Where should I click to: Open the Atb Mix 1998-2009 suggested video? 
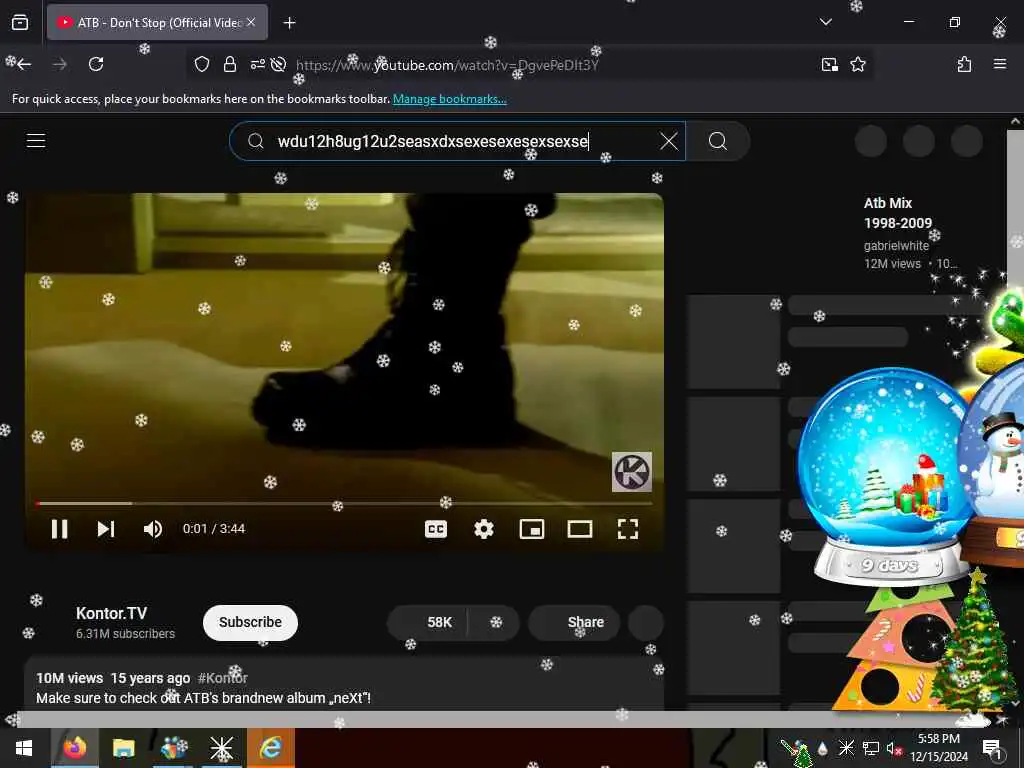click(x=897, y=213)
